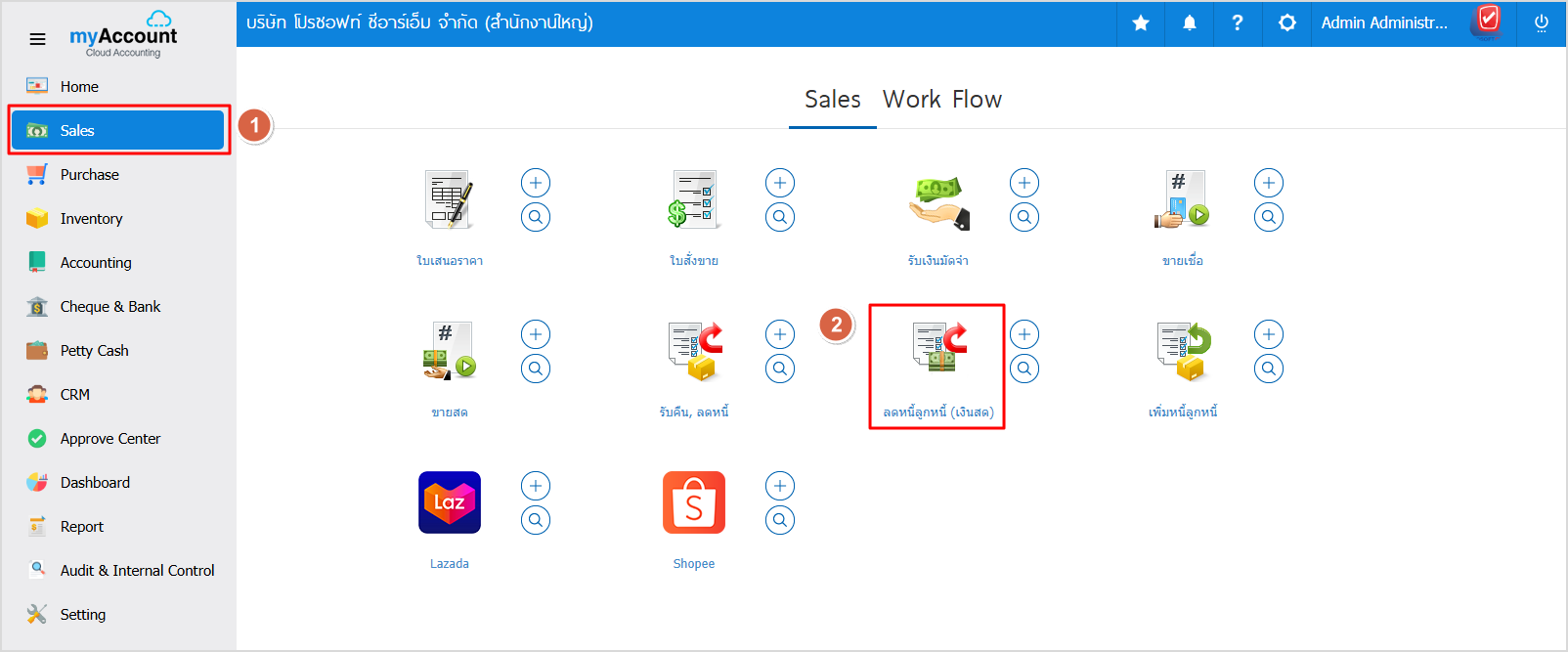Open the ใบสั่งขาย sales order icon

[x=694, y=199]
